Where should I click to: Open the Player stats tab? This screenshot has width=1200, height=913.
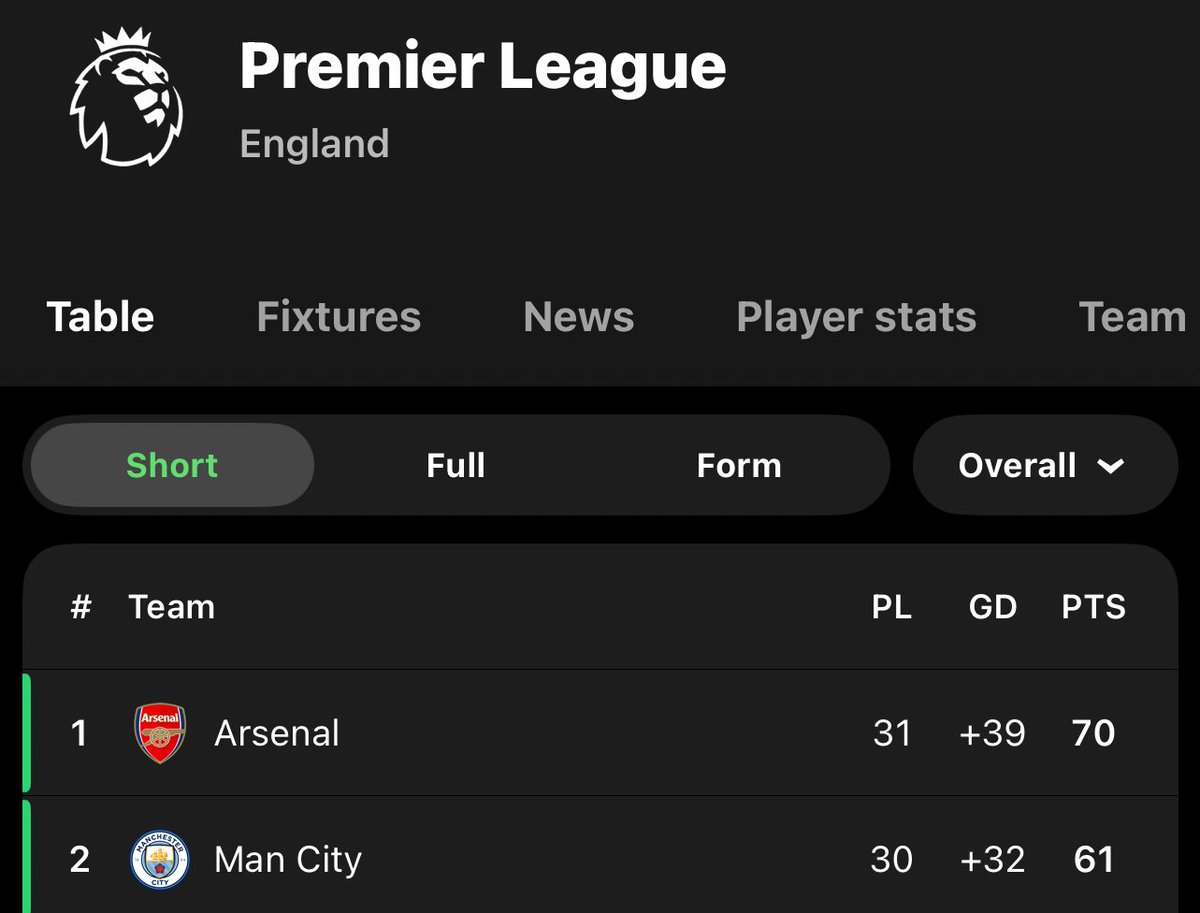[856, 317]
